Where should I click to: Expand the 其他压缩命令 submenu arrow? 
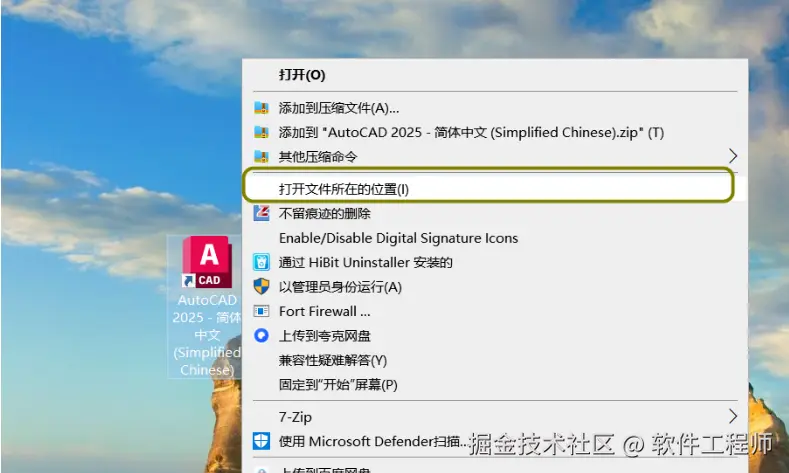click(733, 156)
